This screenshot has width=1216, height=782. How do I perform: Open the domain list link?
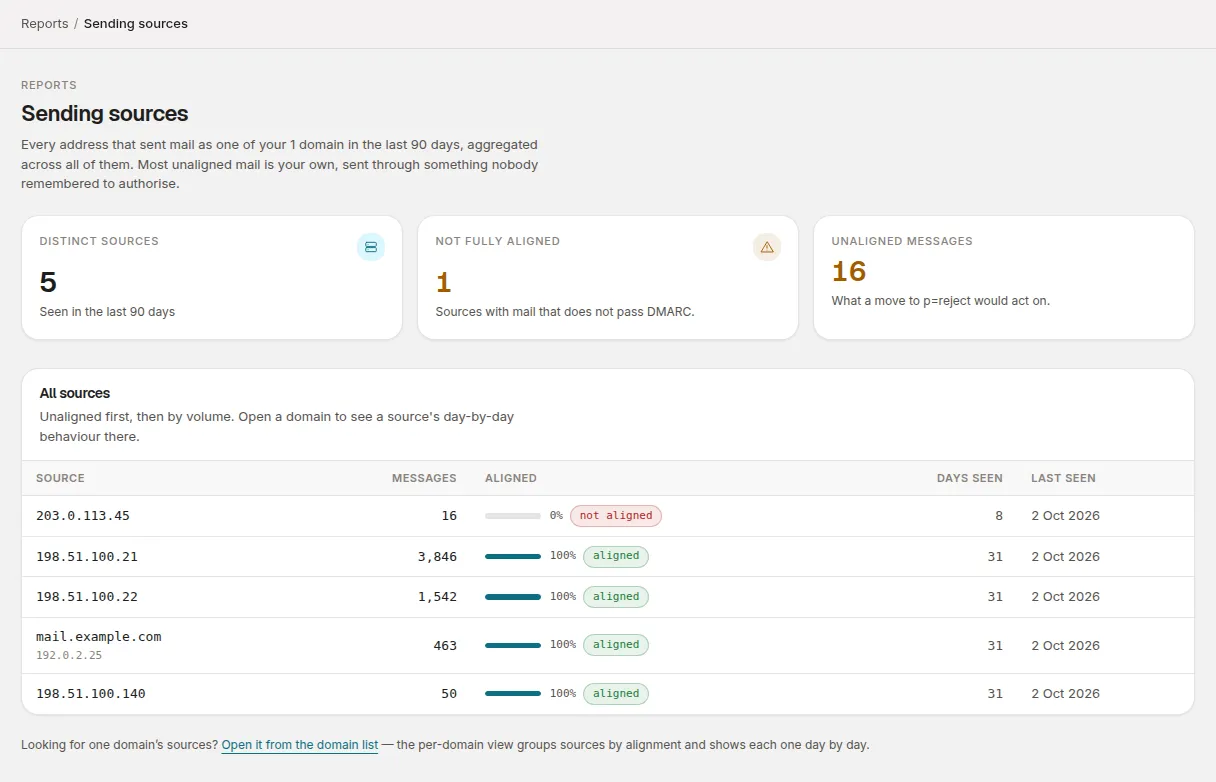300,745
